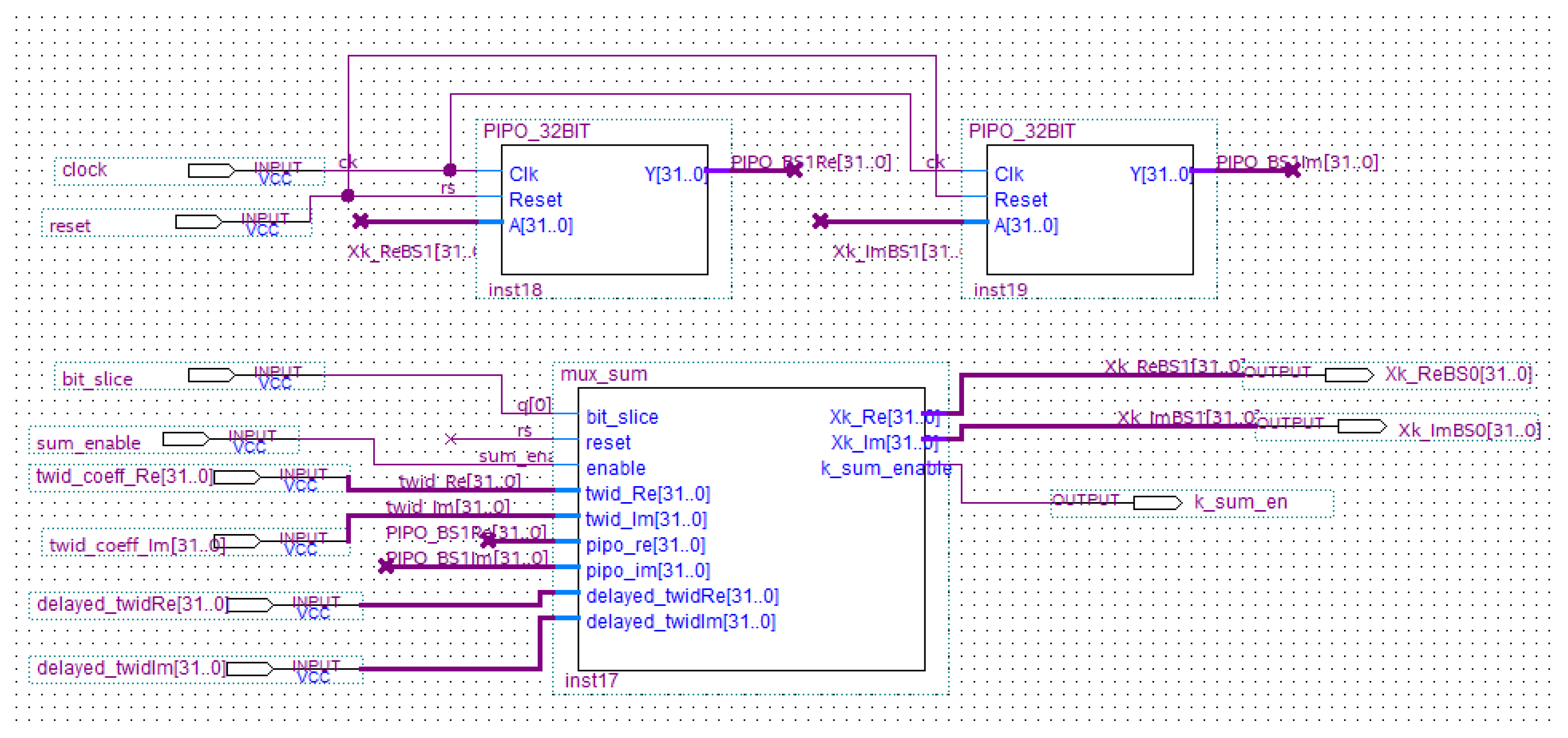Select the sum_enable input pin symbol
This screenshot has width=1568, height=738.
click(x=185, y=438)
